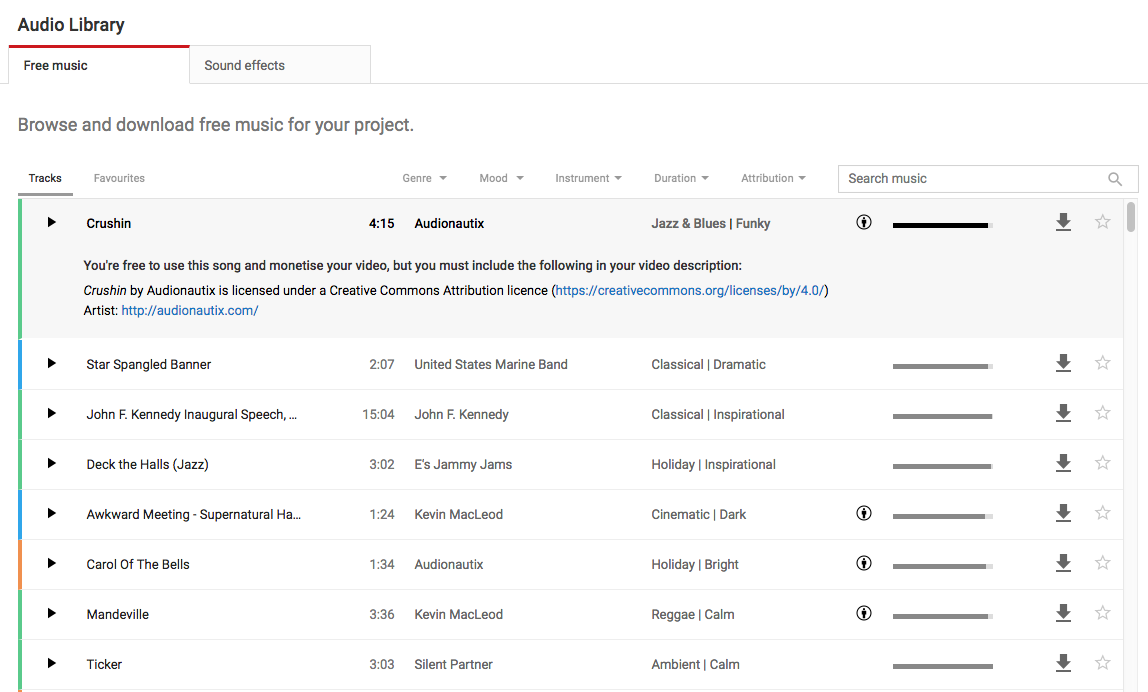Favourite the Crushin track with star
Viewport: 1148px width, 692px height.
1102,222
